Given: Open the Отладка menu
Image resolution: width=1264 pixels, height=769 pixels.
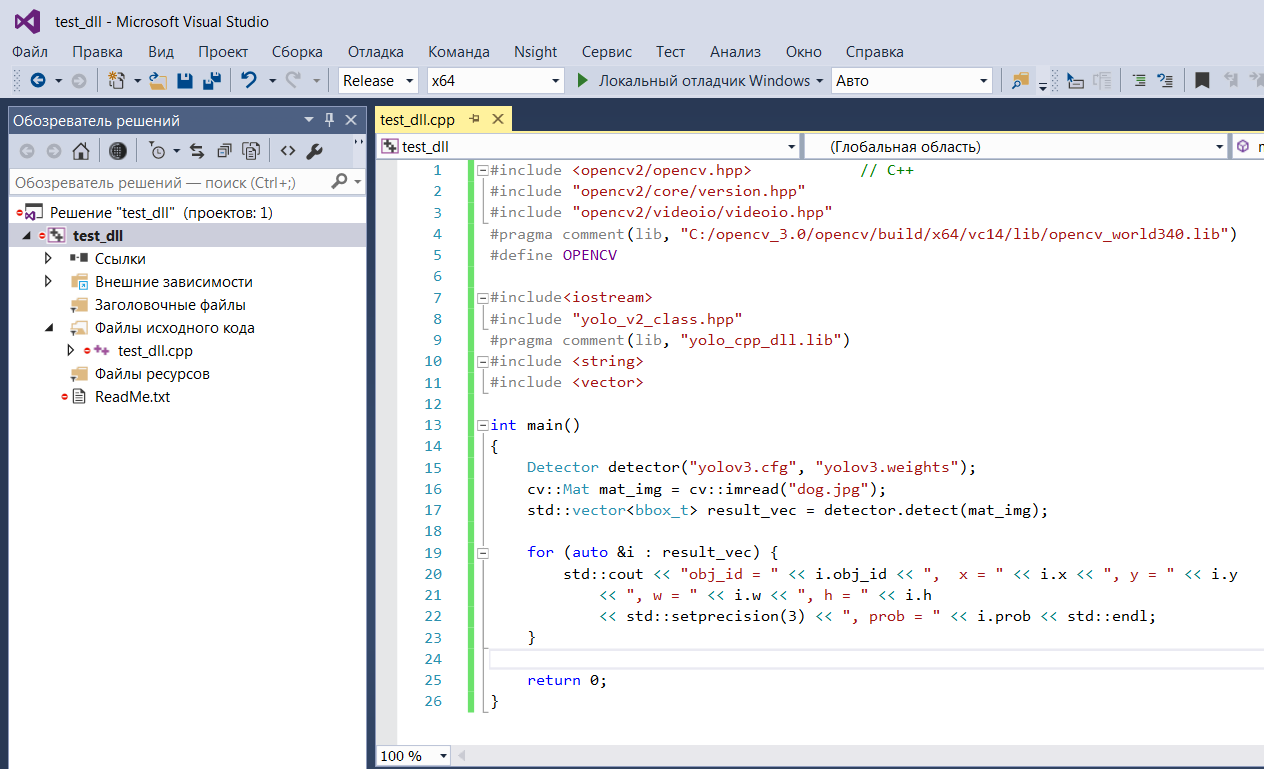Looking at the screenshot, I should pos(376,52).
